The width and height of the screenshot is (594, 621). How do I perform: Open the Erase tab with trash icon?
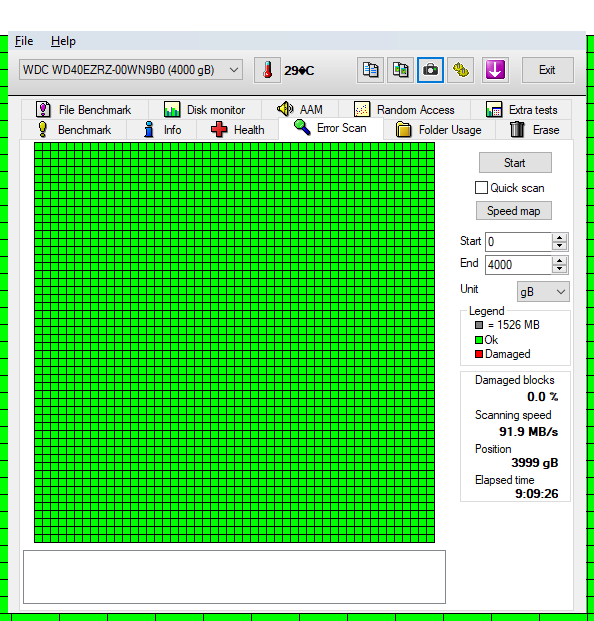pyautogui.click(x=534, y=130)
